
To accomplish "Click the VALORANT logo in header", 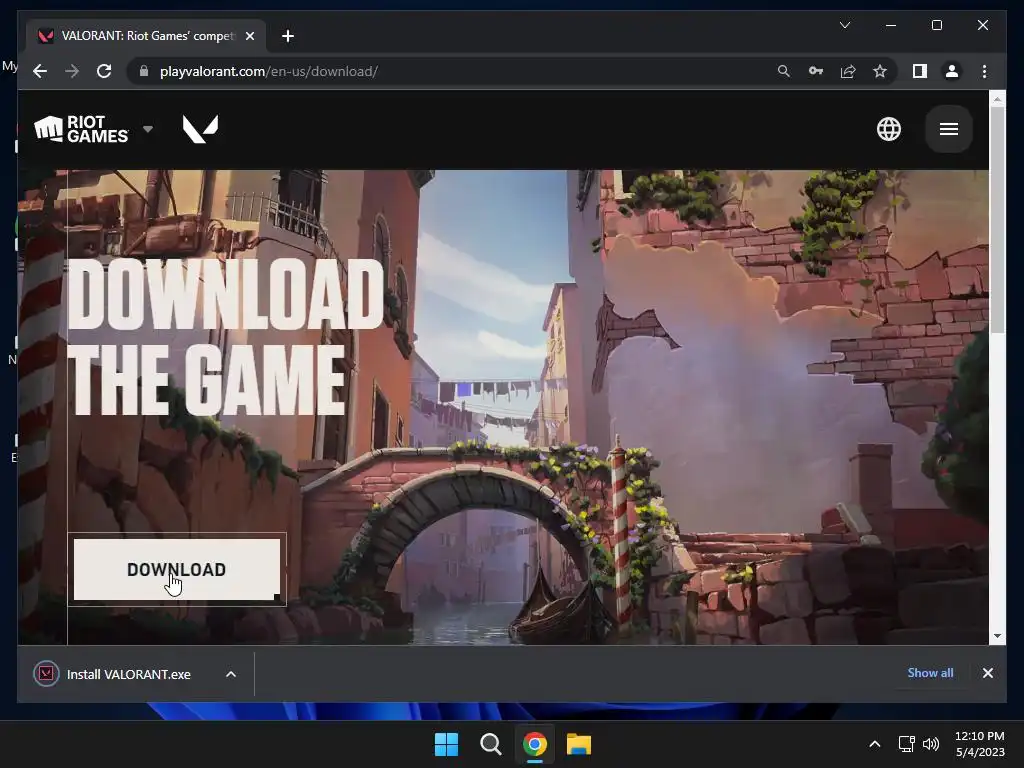I will [x=200, y=129].
